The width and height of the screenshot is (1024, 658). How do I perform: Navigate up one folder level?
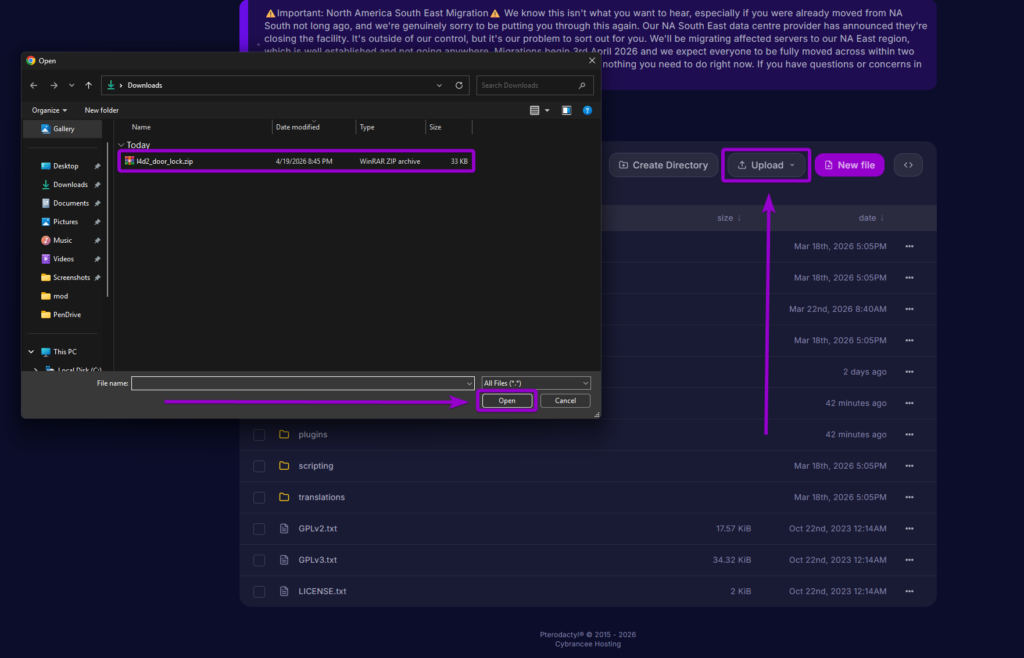click(x=87, y=85)
